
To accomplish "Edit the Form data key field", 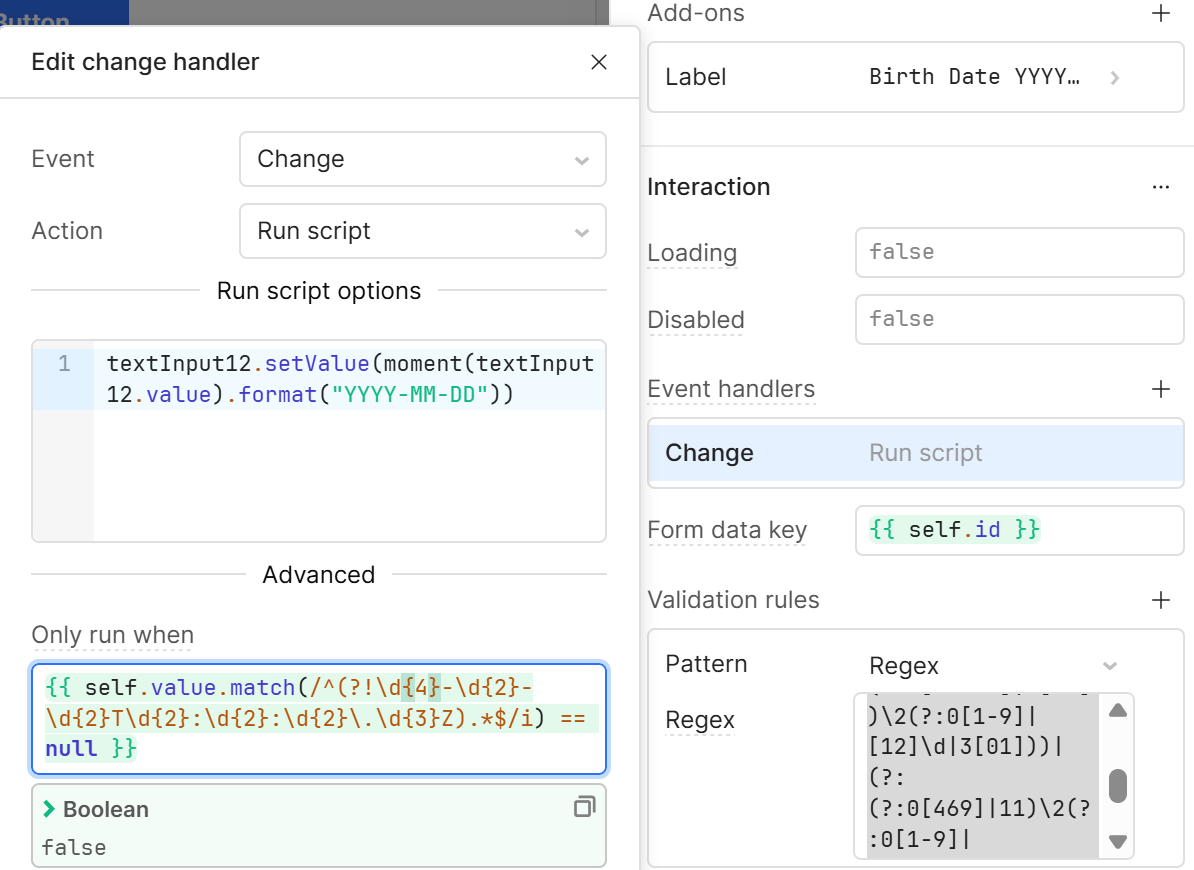I will click(x=1019, y=530).
